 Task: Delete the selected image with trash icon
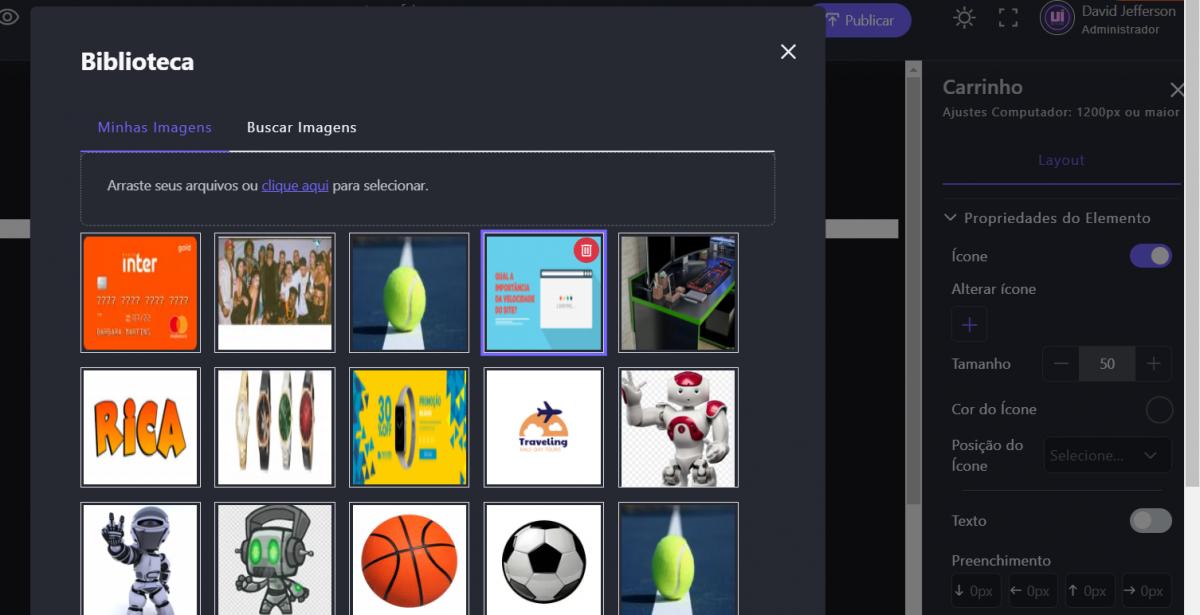[x=586, y=250]
